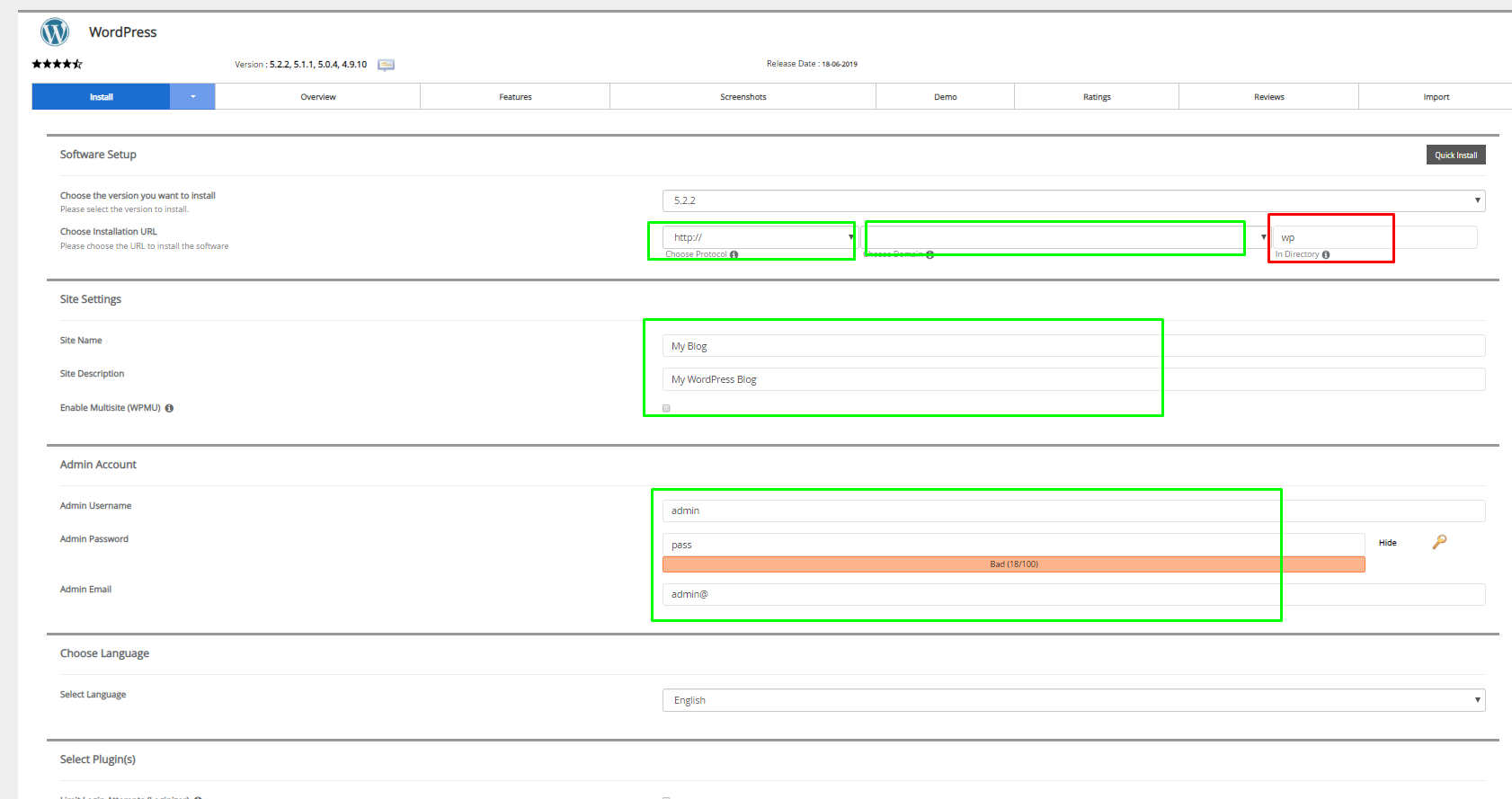Viewport: 1512px width, 799px height.
Task: Click the Site Settings section heading
Action: [91, 299]
